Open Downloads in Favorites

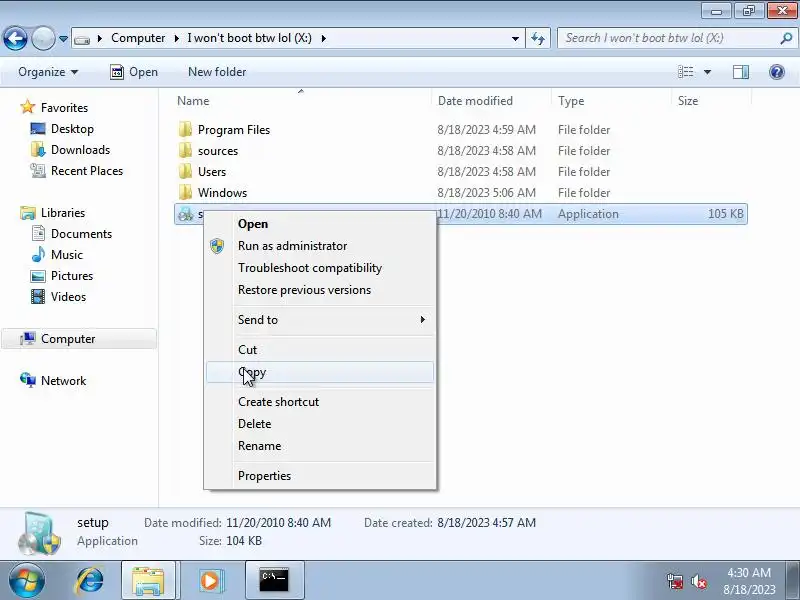click(81, 149)
